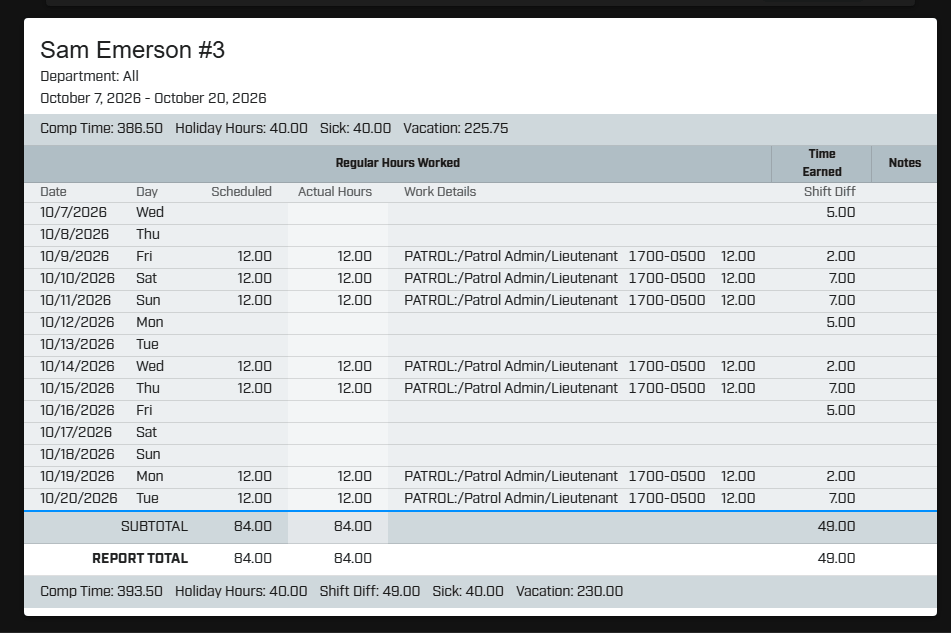Click the Regular Hours Worked column header
The image size is (951, 633).
point(397,163)
